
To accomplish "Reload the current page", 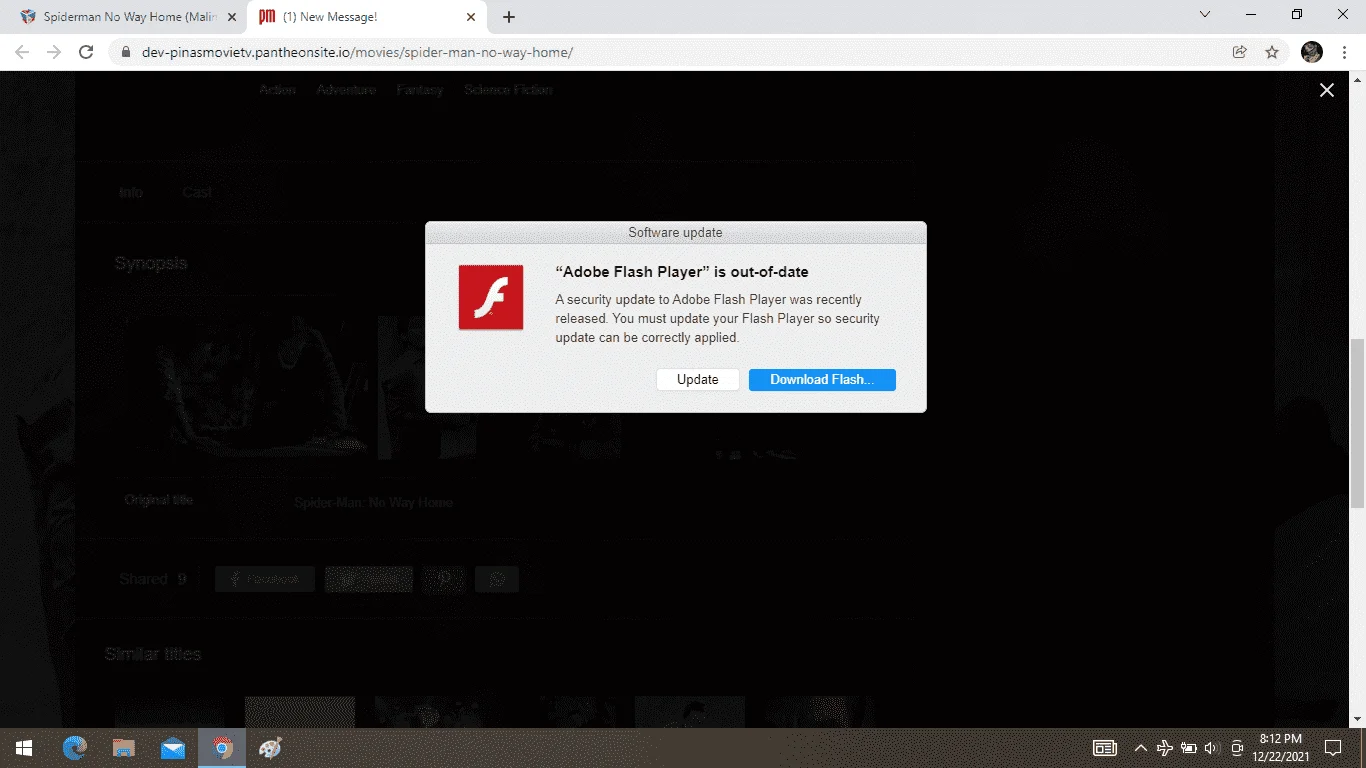I will (86, 52).
